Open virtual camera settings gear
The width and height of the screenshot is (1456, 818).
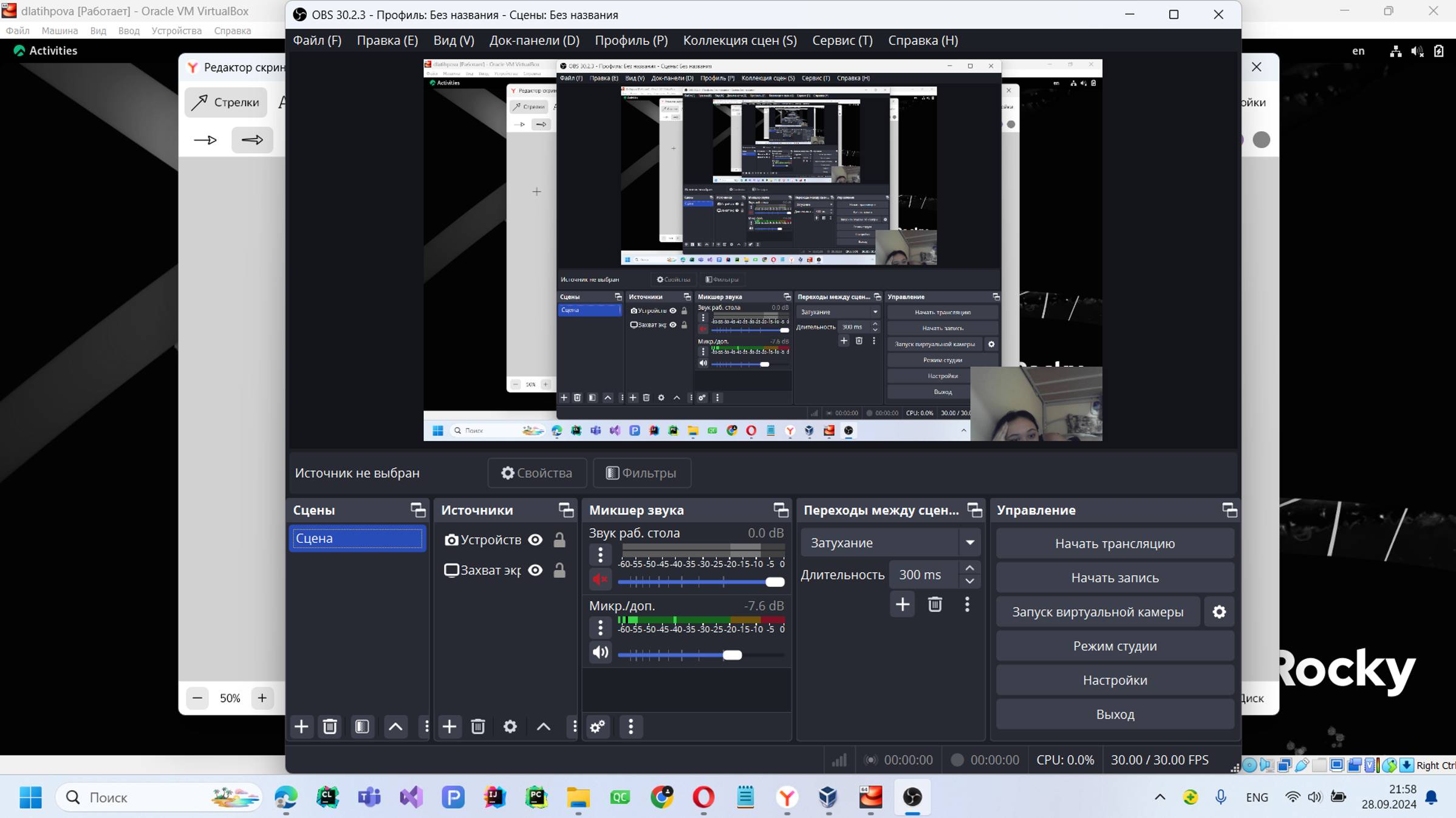(x=1219, y=612)
